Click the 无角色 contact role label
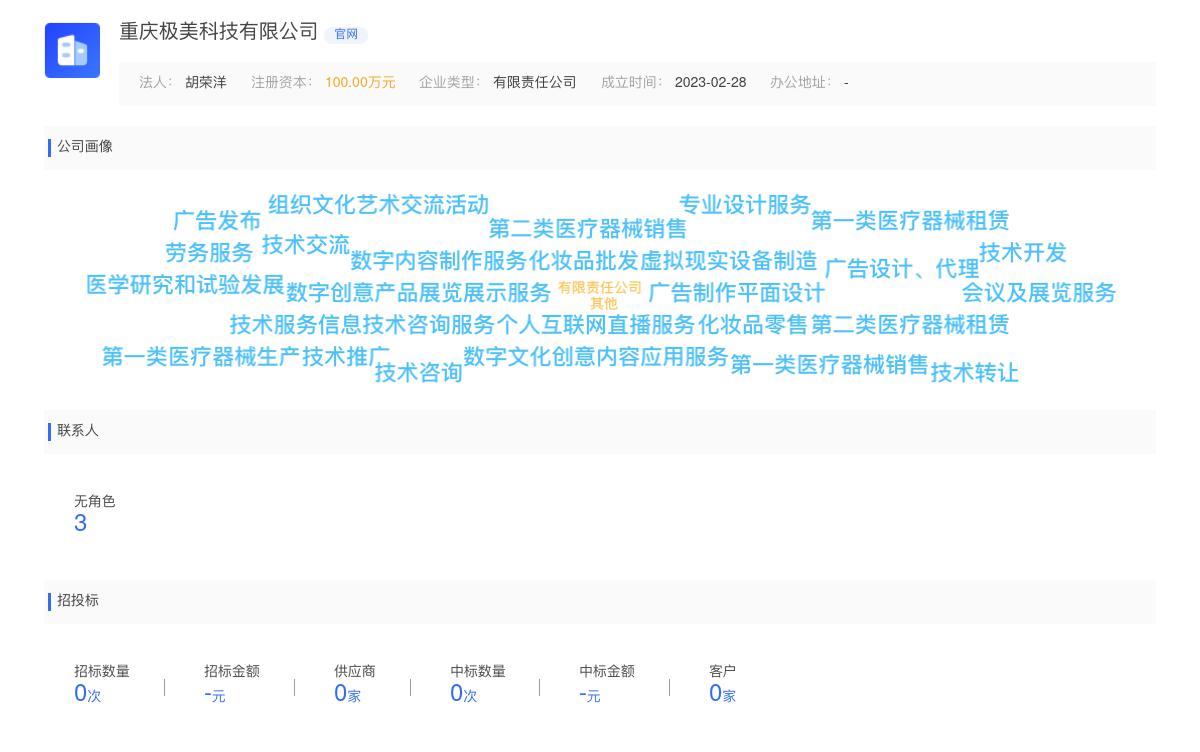Screen dimensions: 1200x752 (95, 501)
